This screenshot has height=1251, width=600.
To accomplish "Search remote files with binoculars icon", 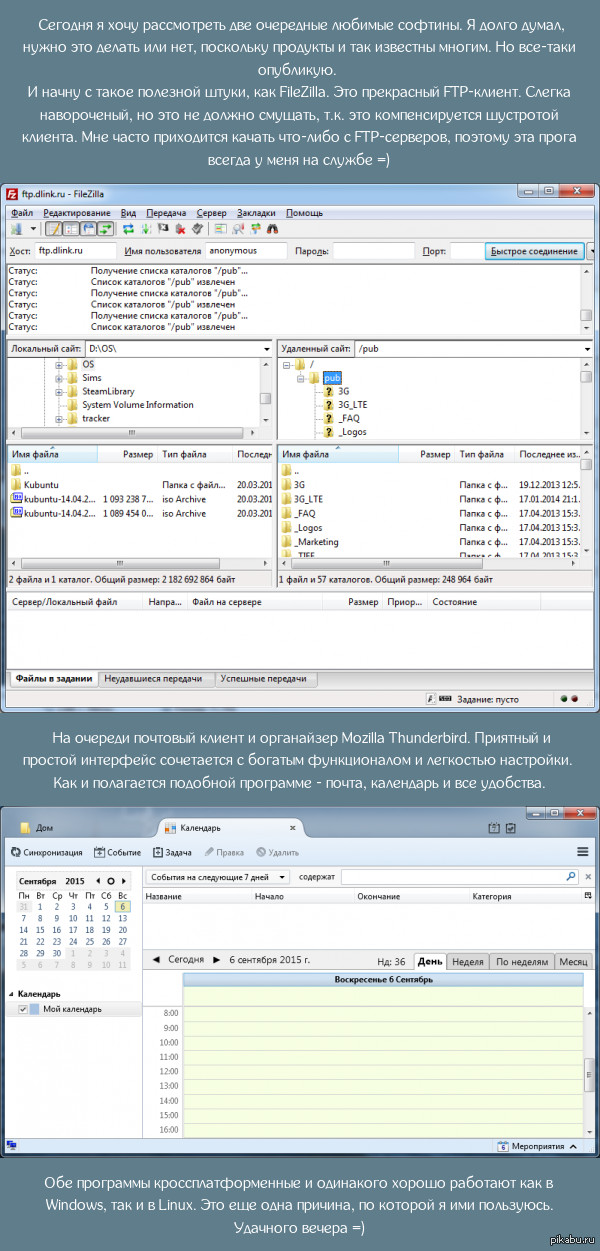I will point(273,228).
